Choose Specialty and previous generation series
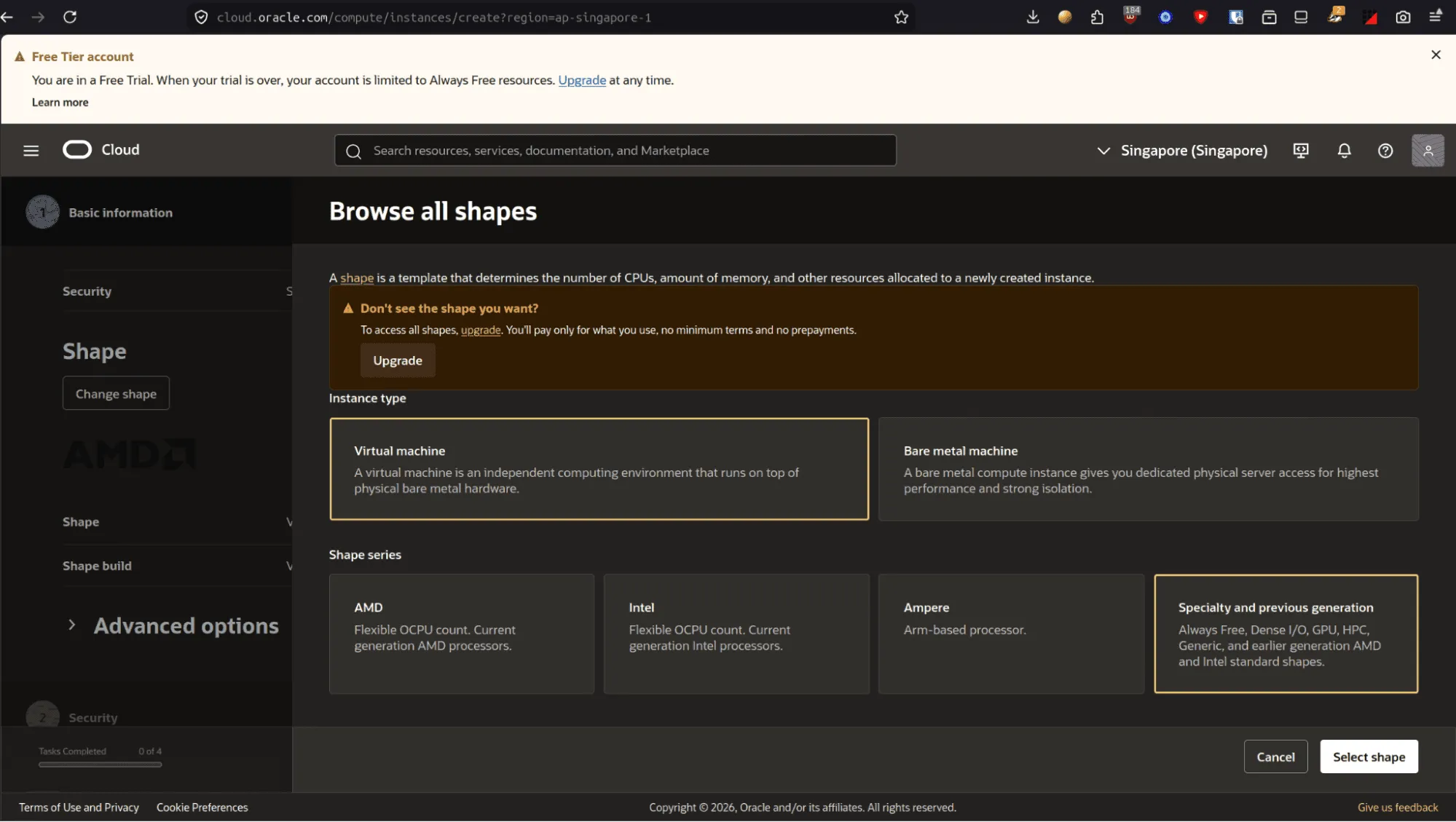This screenshot has width=1456, height=822. (1286, 633)
